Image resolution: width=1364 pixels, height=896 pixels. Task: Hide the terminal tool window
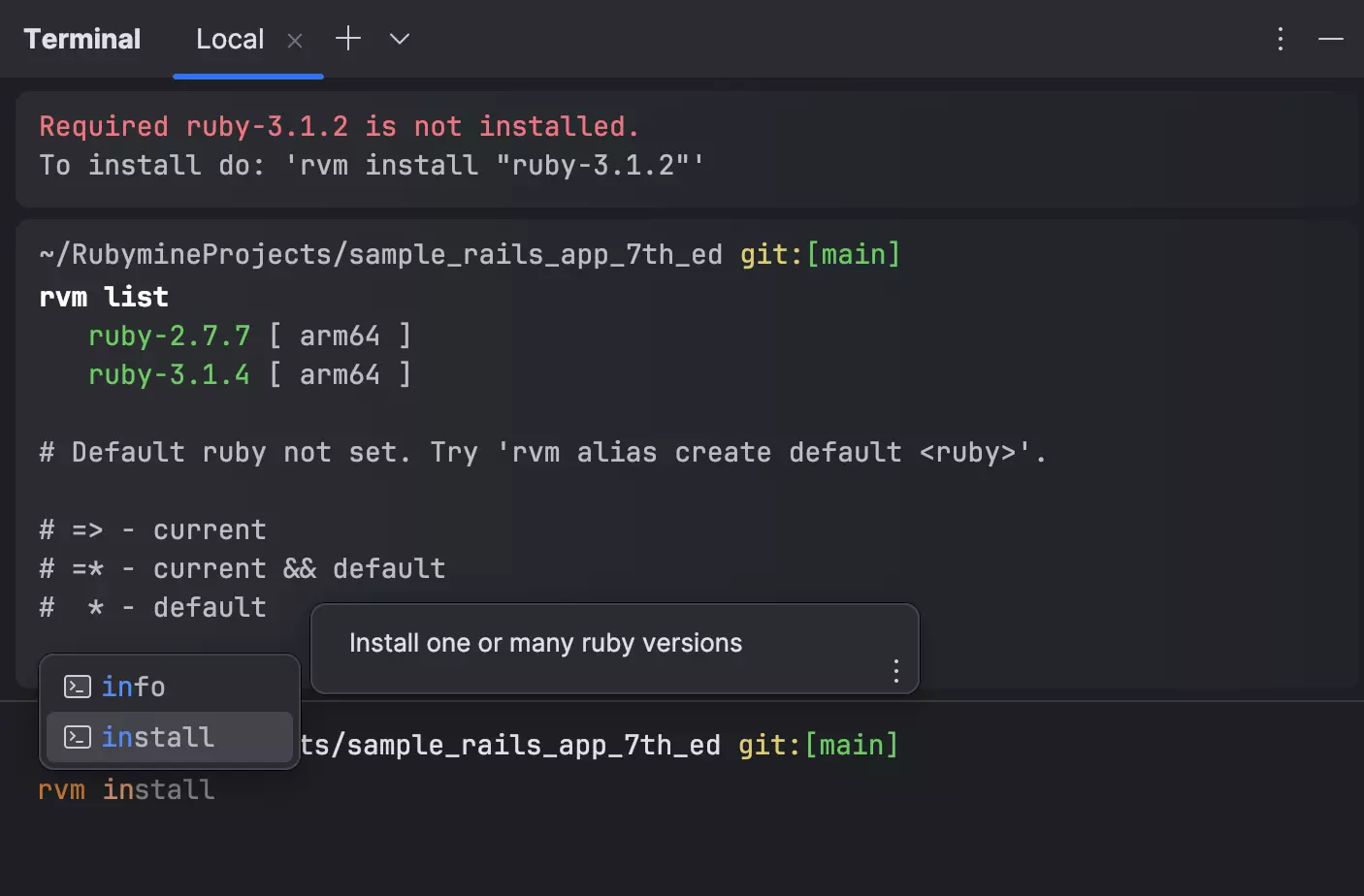(1331, 39)
